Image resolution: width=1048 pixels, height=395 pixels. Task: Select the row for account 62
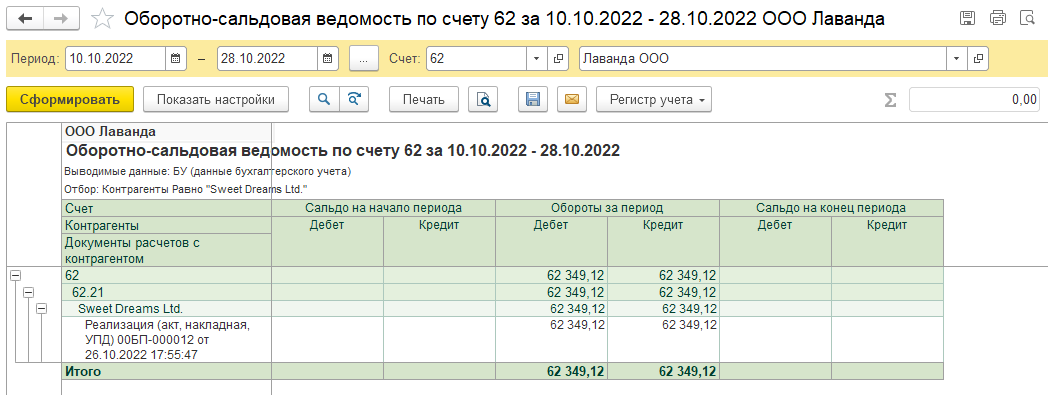[502, 275]
